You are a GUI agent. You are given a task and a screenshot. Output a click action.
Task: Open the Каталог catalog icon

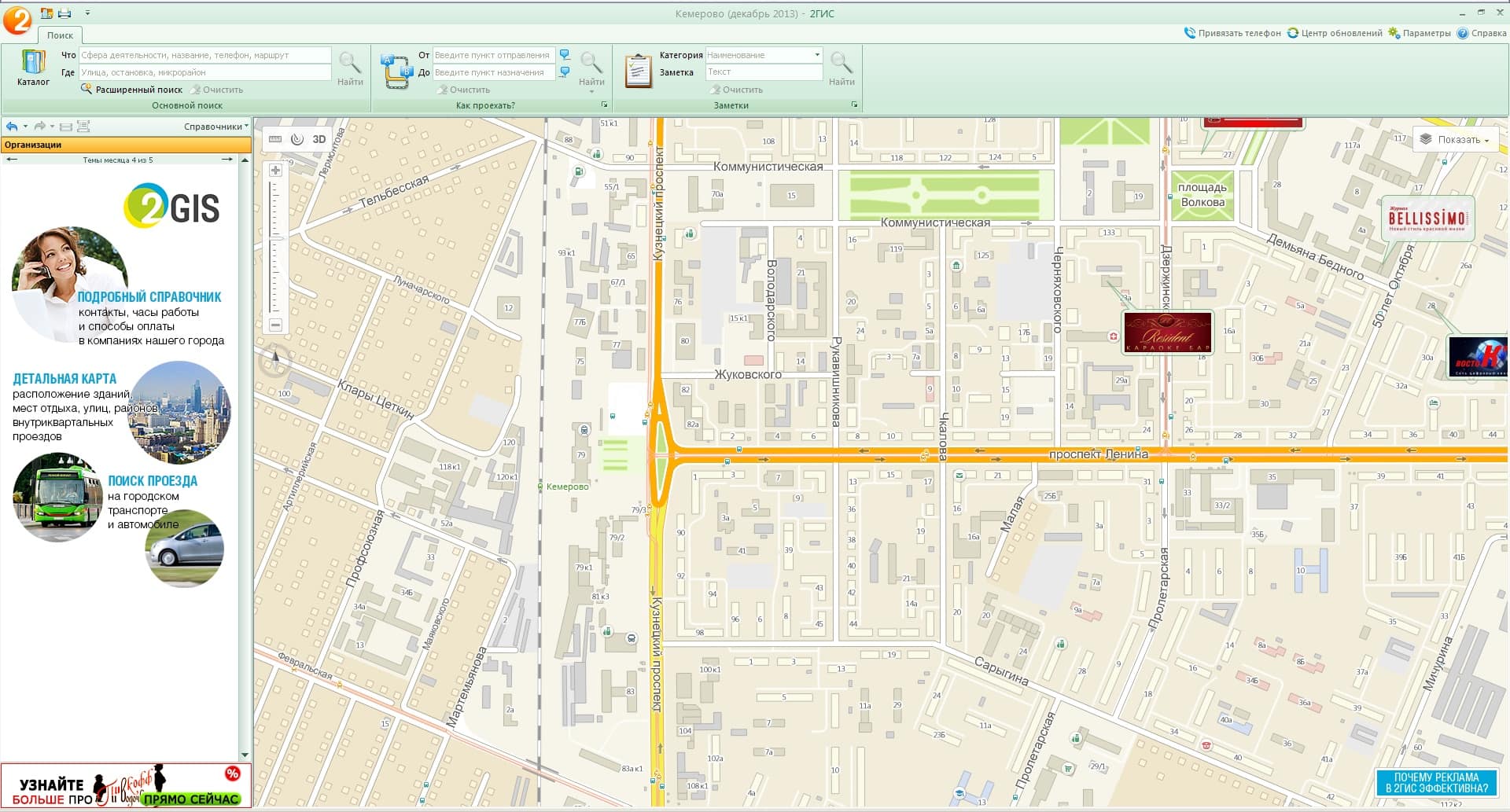point(33,68)
